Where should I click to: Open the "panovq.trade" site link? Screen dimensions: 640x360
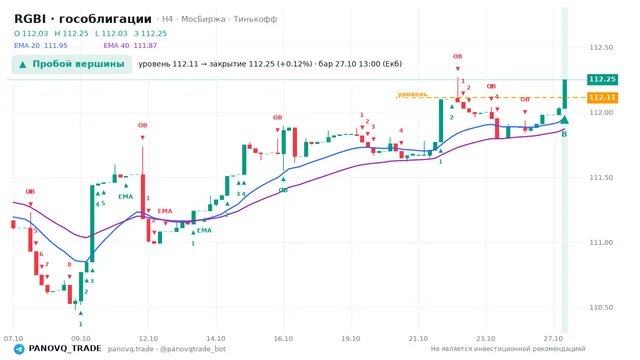click(131, 349)
